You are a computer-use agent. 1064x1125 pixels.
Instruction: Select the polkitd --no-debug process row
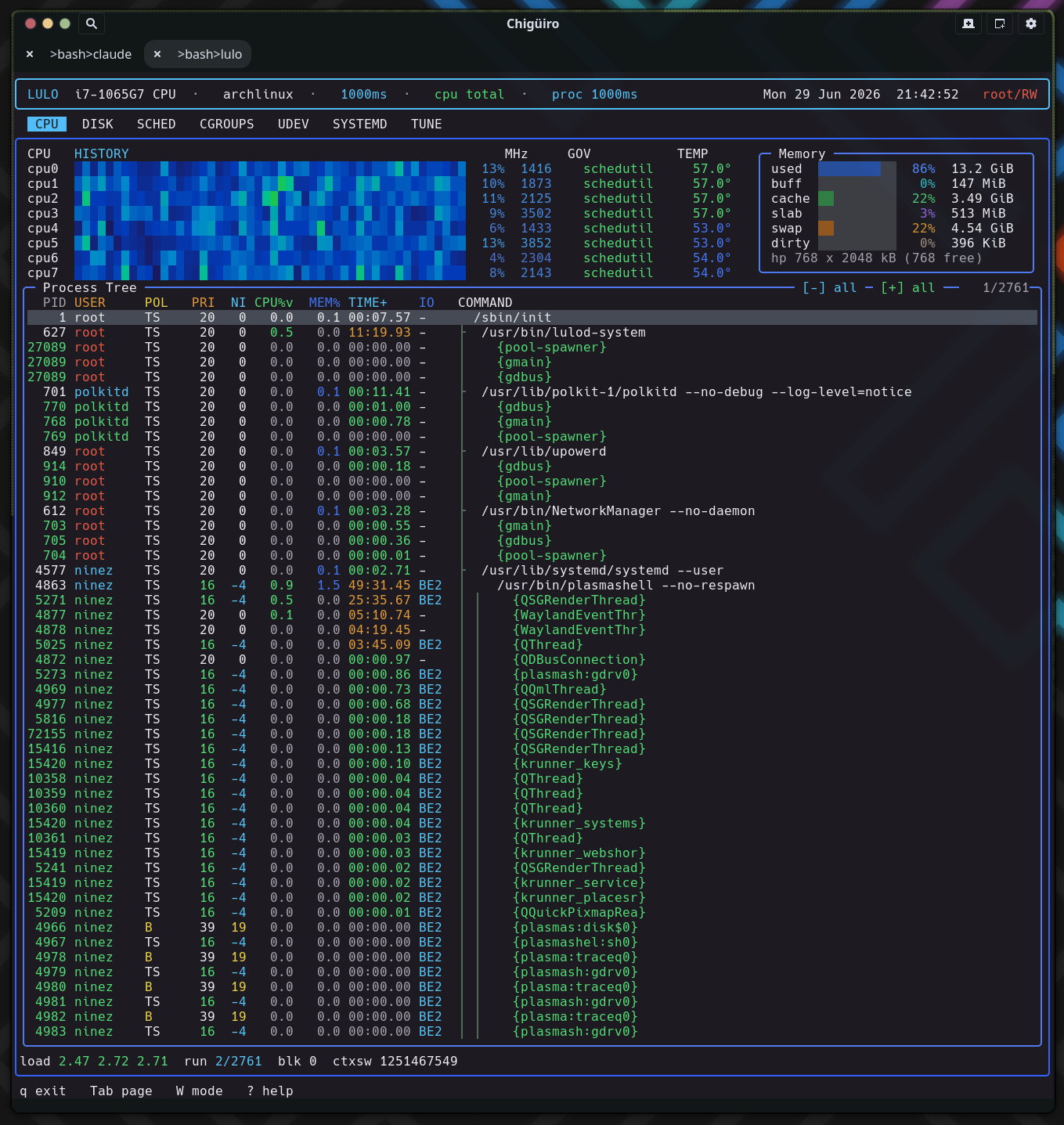tap(532, 391)
